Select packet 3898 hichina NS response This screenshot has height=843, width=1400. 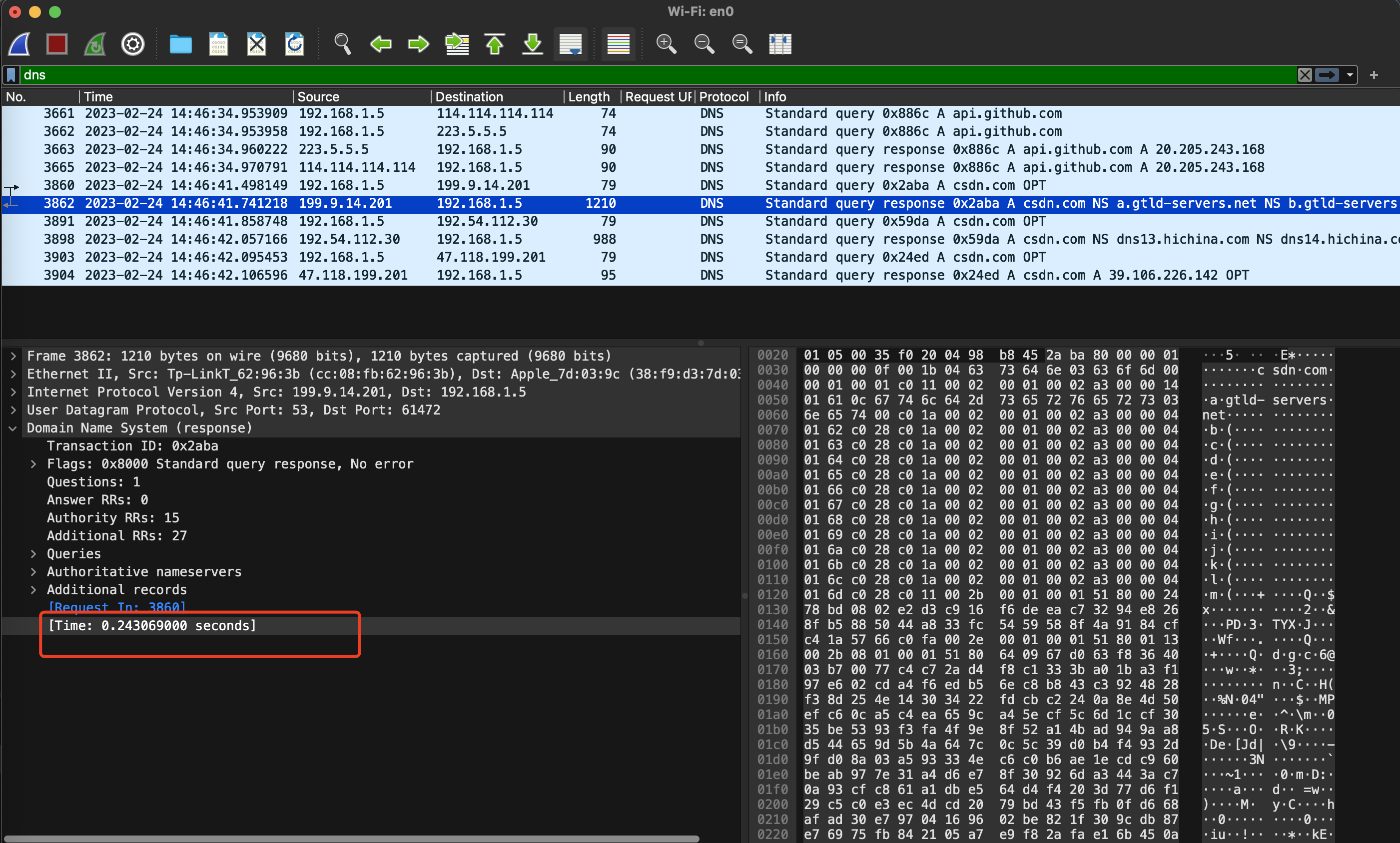click(700, 239)
